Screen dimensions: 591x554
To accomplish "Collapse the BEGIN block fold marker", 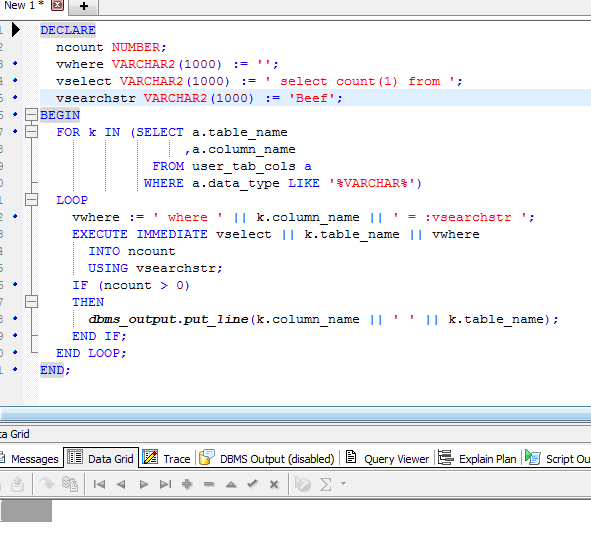I will pos(31,115).
